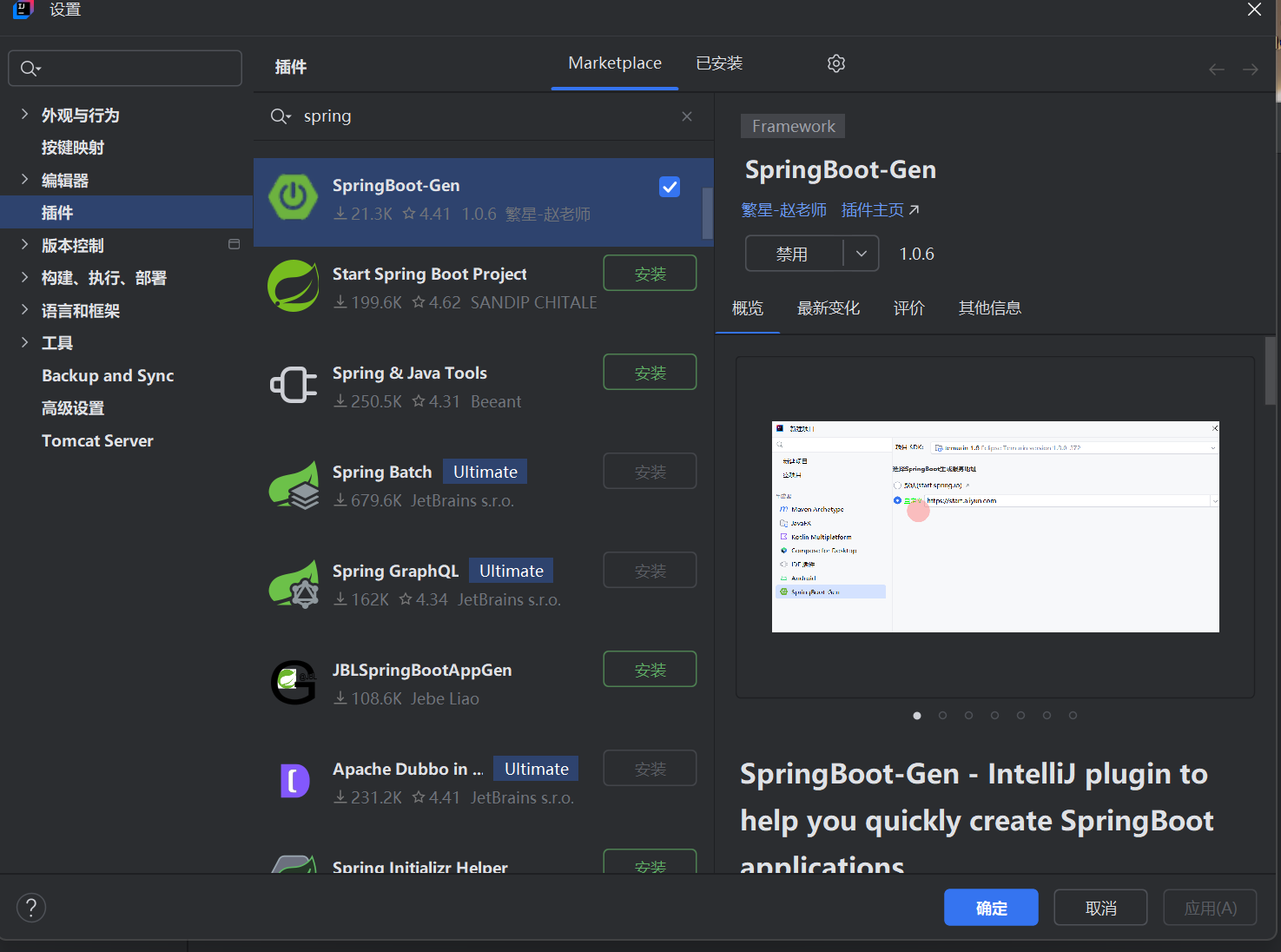
Task: Open the plugin settings gear icon
Action: click(836, 63)
